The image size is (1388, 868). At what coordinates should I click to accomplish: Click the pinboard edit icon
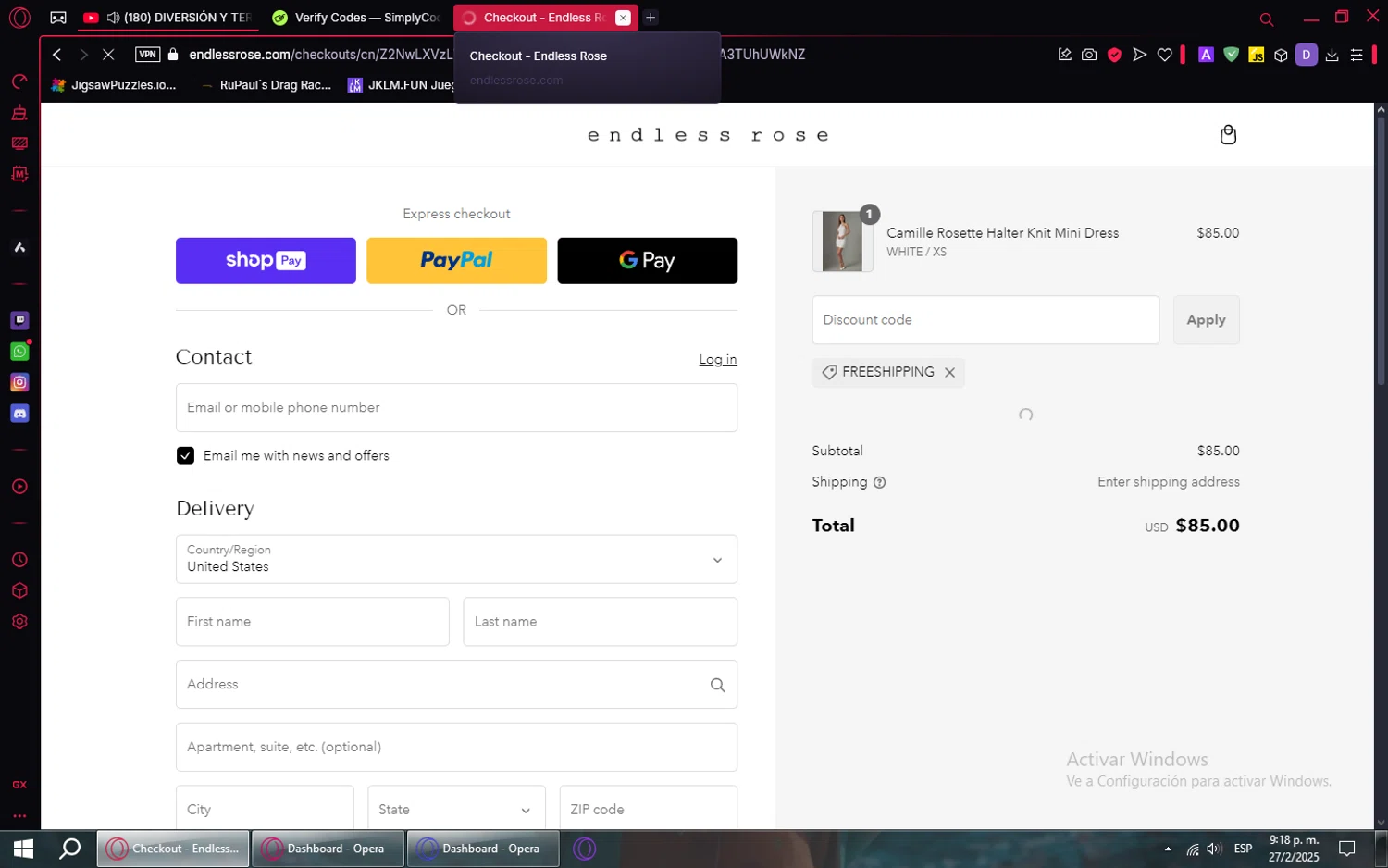coord(1064,55)
